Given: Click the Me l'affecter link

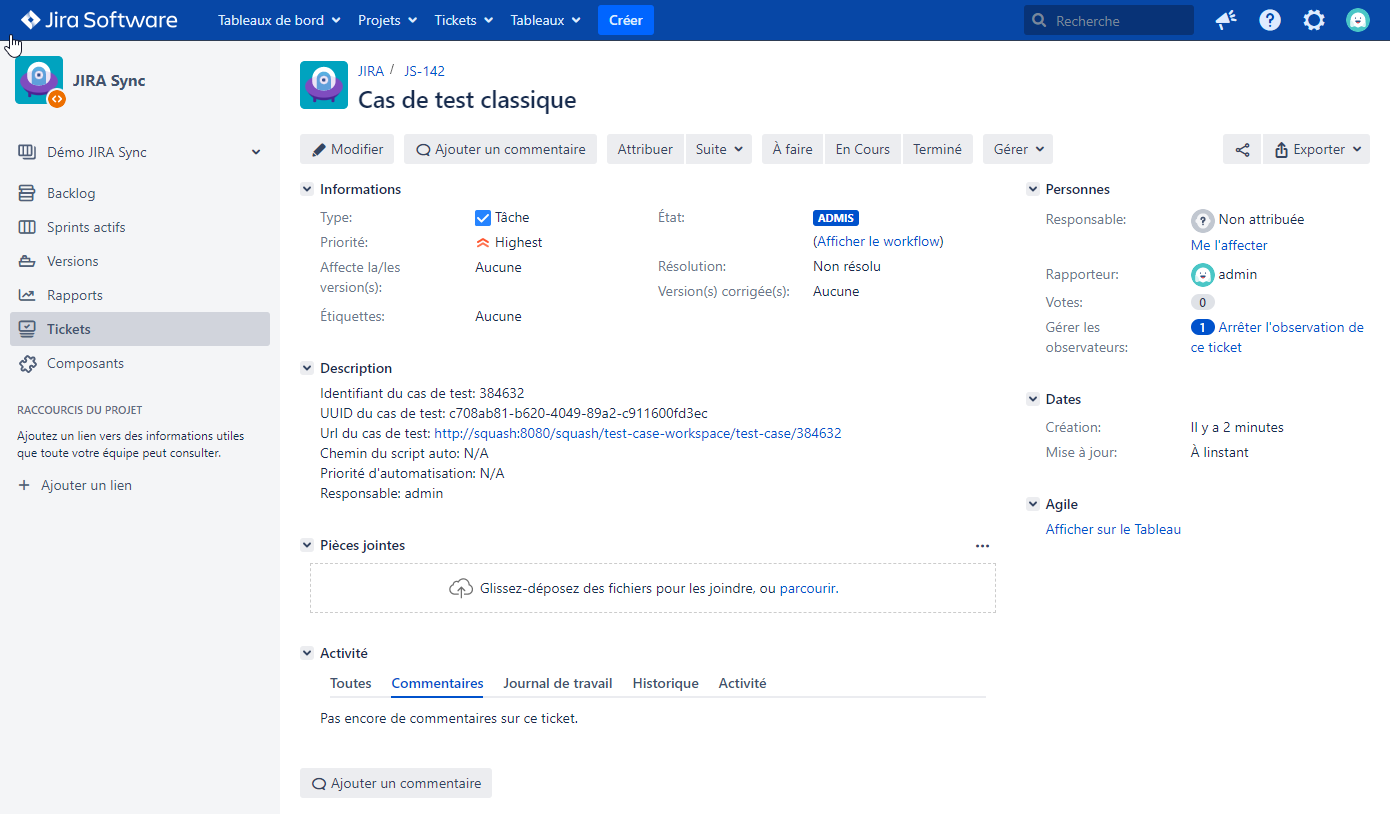Looking at the screenshot, I should (x=1228, y=244).
